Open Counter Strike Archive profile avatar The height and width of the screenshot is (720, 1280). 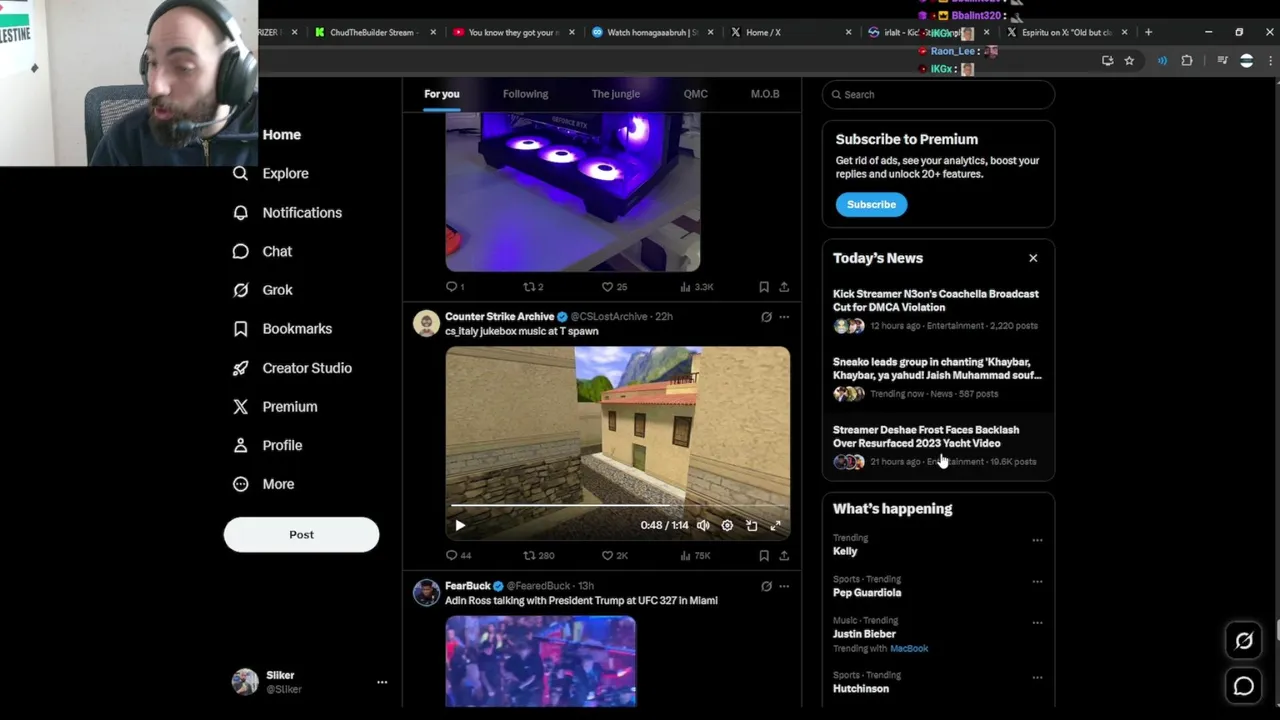click(427, 323)
